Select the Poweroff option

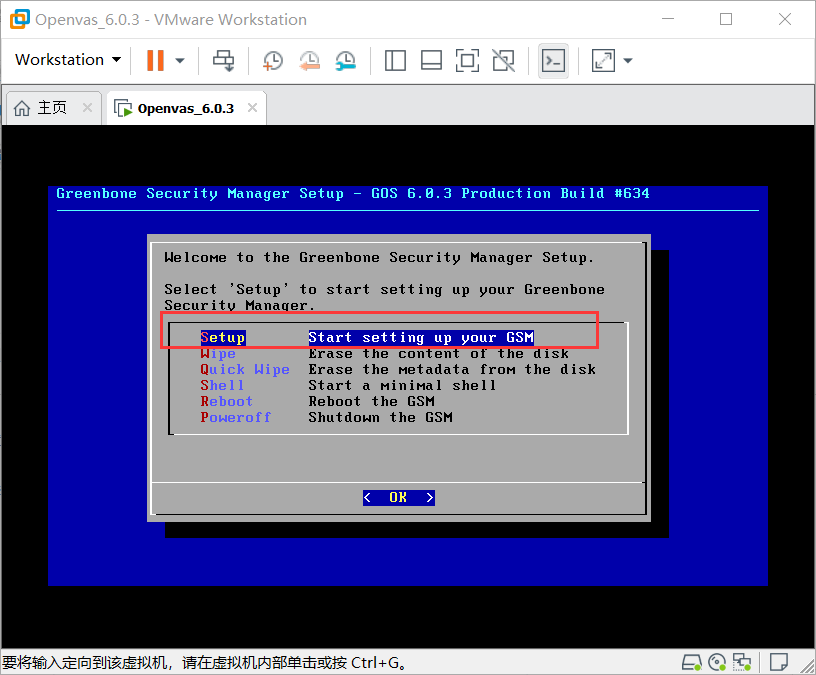pos(236,417)
